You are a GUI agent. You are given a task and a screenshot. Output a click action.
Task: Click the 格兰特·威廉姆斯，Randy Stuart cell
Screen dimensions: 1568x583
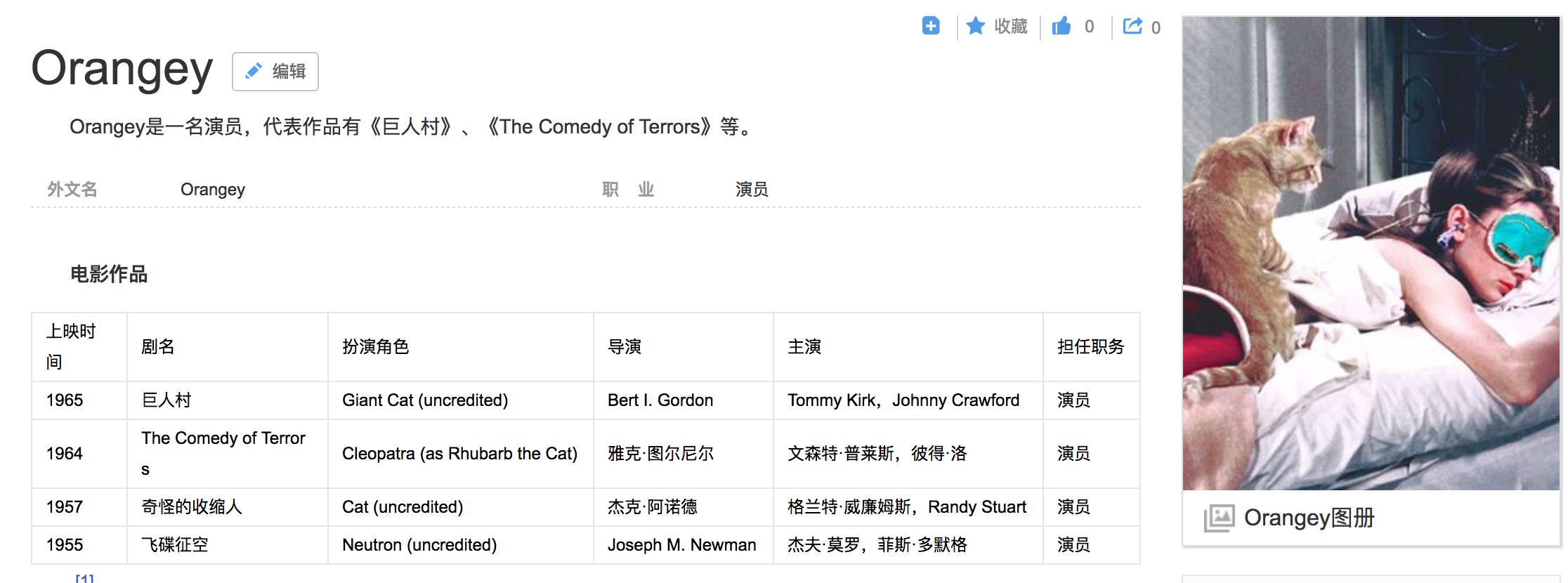click(x=907, y=507)
